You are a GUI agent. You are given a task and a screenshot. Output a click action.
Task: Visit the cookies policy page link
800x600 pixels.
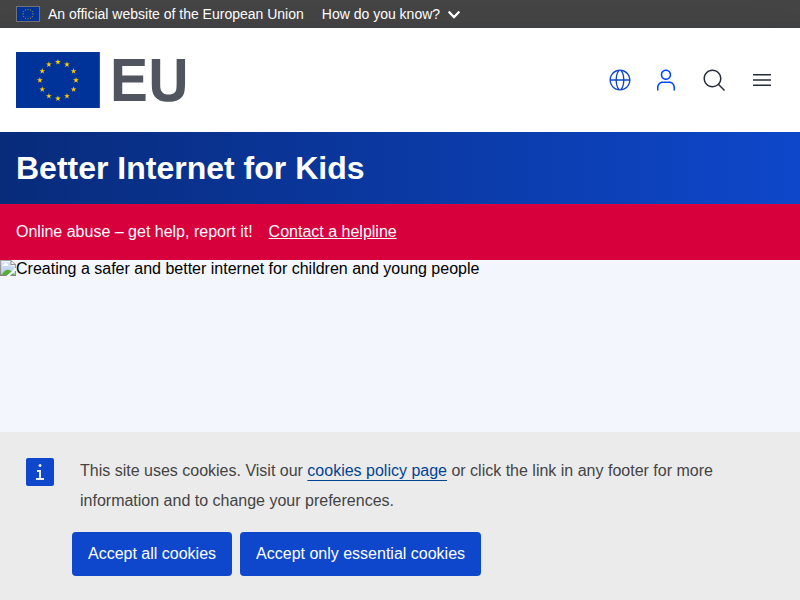pyautogui.click(x=377, y=470)
